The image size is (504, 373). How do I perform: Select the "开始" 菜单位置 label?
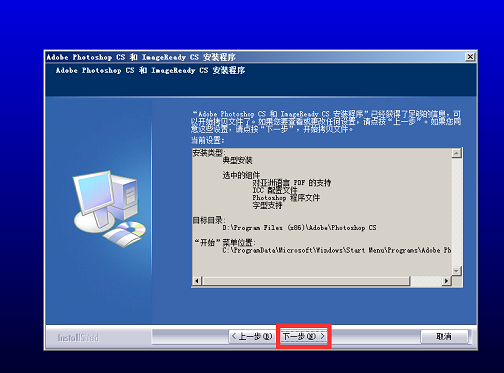click(x=225, y=243)
